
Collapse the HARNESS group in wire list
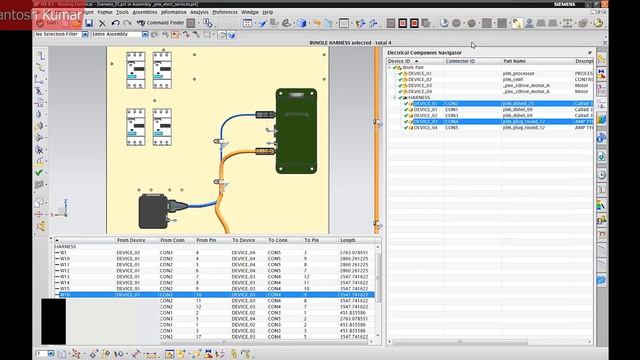tap(66, 247)
